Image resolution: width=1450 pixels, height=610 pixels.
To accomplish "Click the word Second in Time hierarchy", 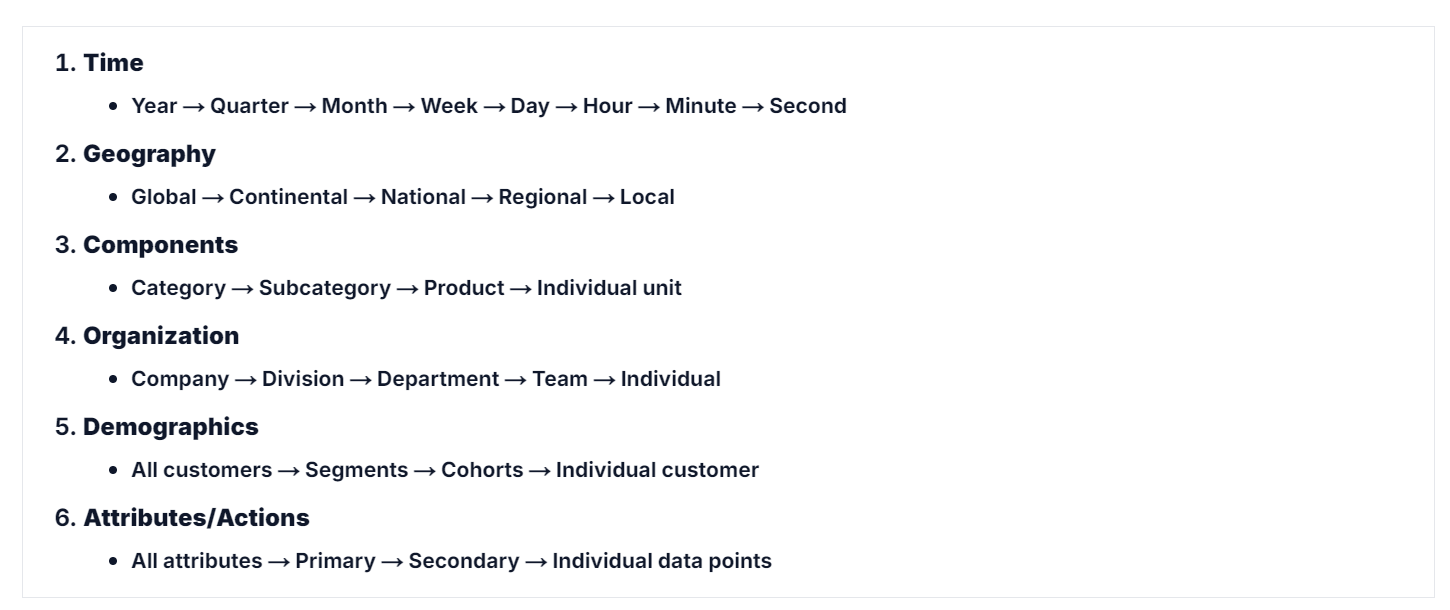I will (x=808, y=106).
